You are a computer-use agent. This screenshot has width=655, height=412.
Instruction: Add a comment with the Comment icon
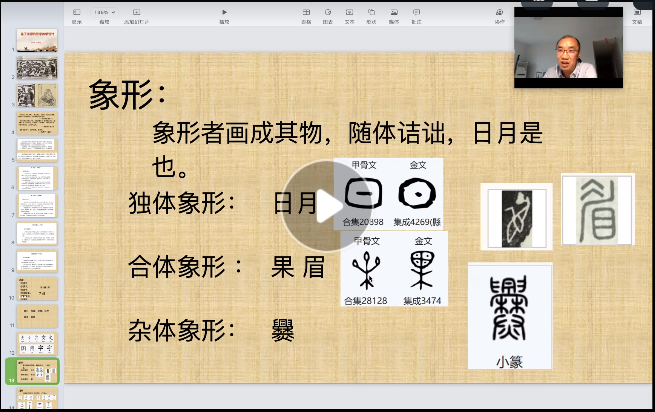416,14
